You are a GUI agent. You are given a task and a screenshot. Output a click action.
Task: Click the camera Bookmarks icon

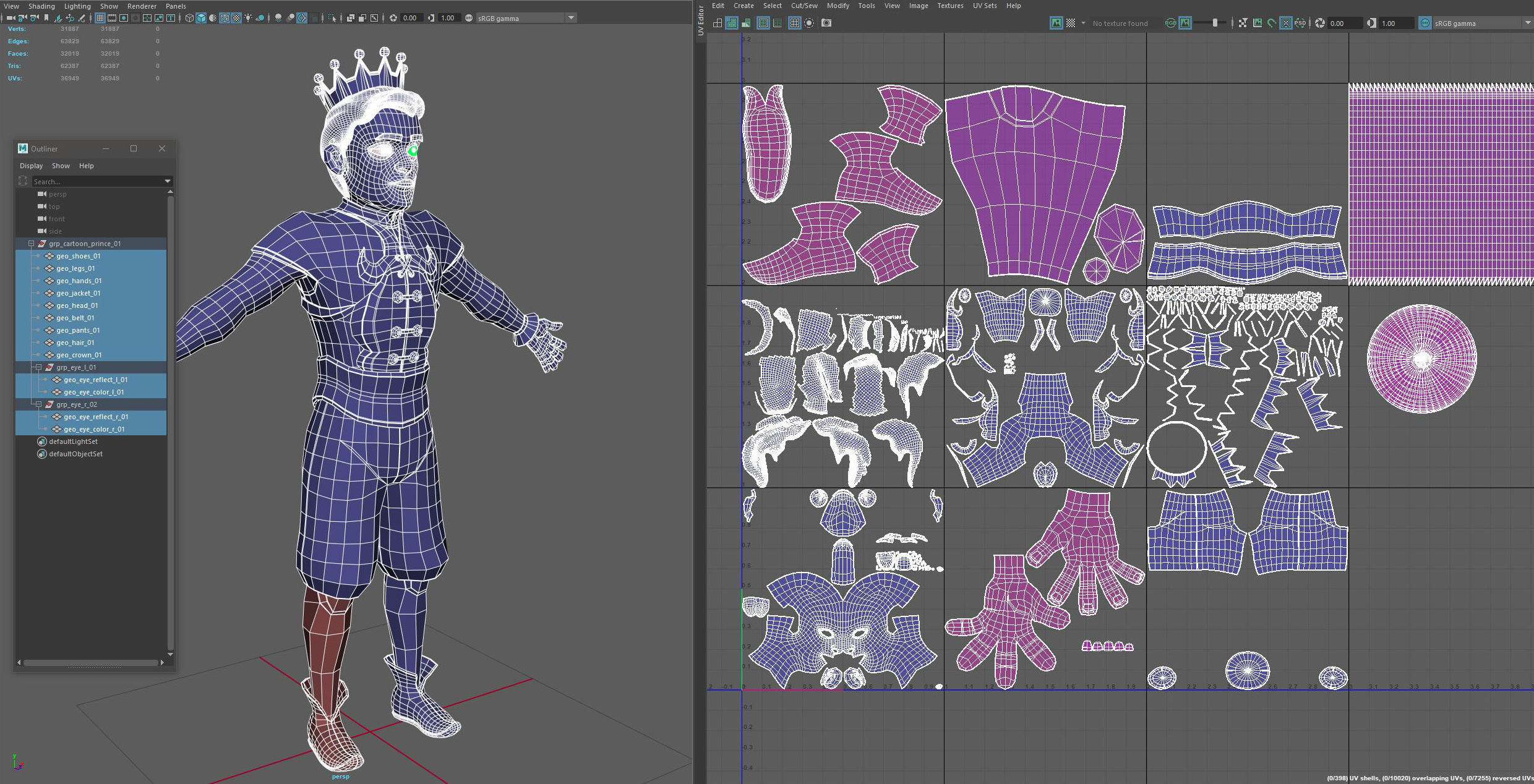46,18
